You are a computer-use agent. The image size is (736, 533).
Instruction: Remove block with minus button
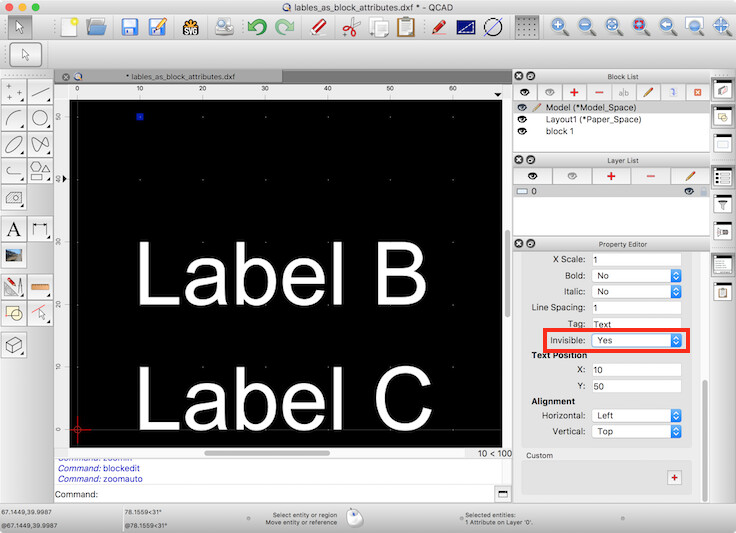598,92
